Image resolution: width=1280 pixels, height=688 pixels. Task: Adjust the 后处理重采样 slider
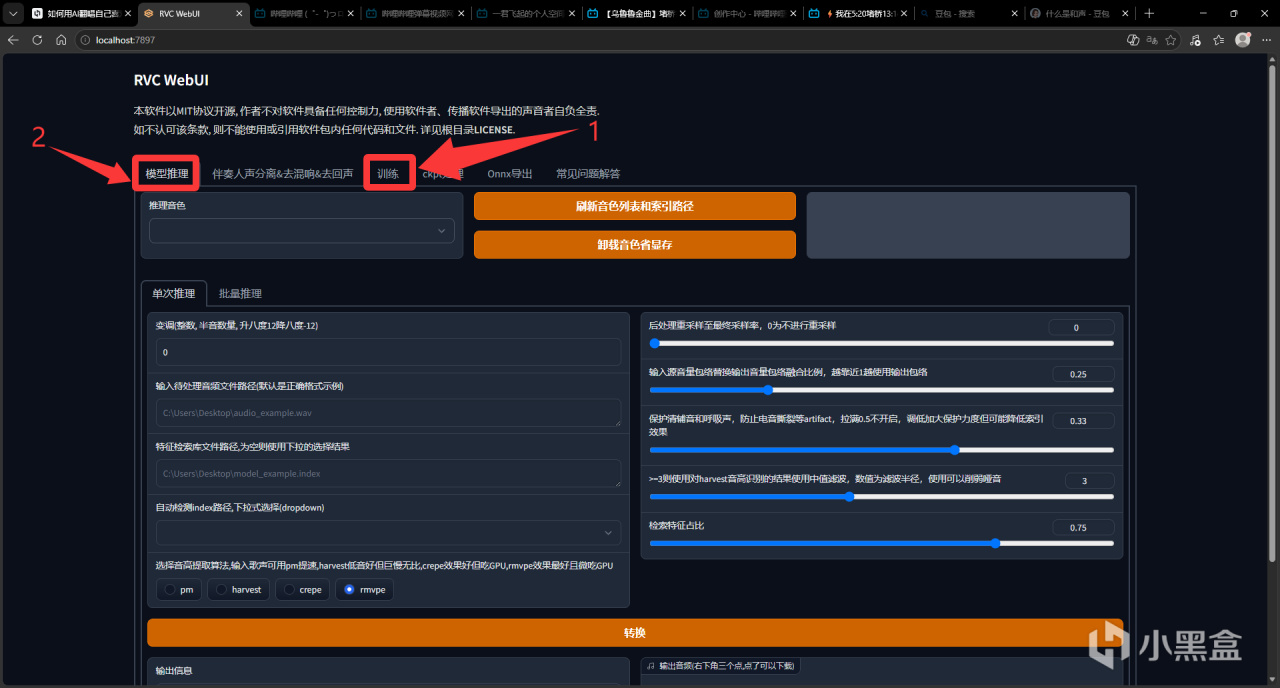[881, 343]
